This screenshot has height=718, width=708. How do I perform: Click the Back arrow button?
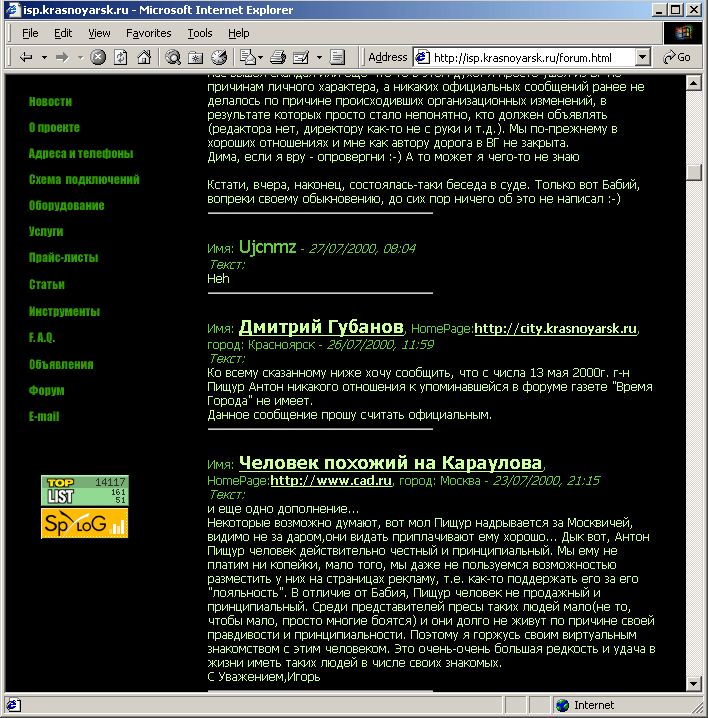tap(26, 57)
